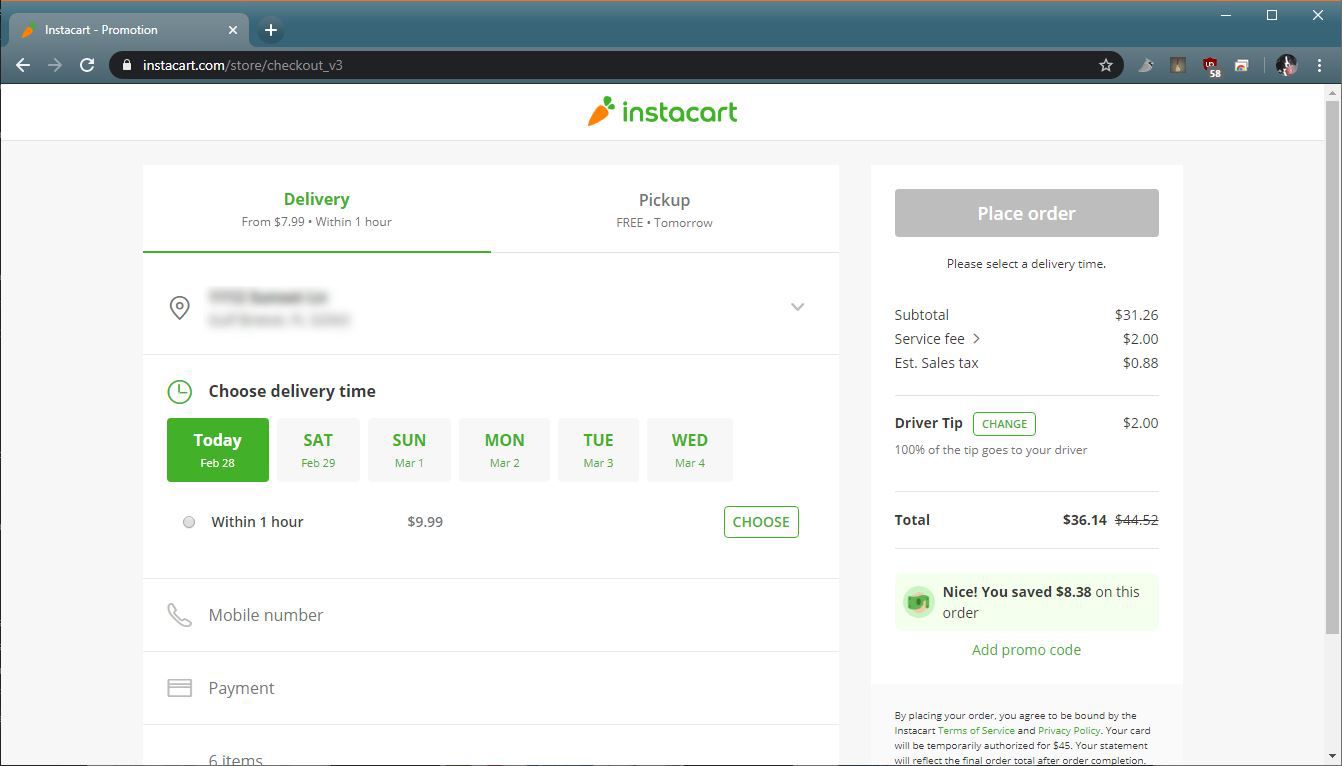Click the Total $36.14 amount
Viewport: 1342px width, 766px height.
(x=1084, y=520)
